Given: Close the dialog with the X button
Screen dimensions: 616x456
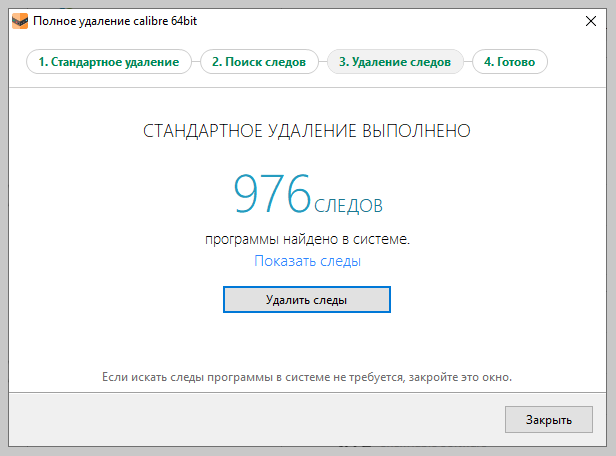Looking at the screenshot, I should point(591,21).
